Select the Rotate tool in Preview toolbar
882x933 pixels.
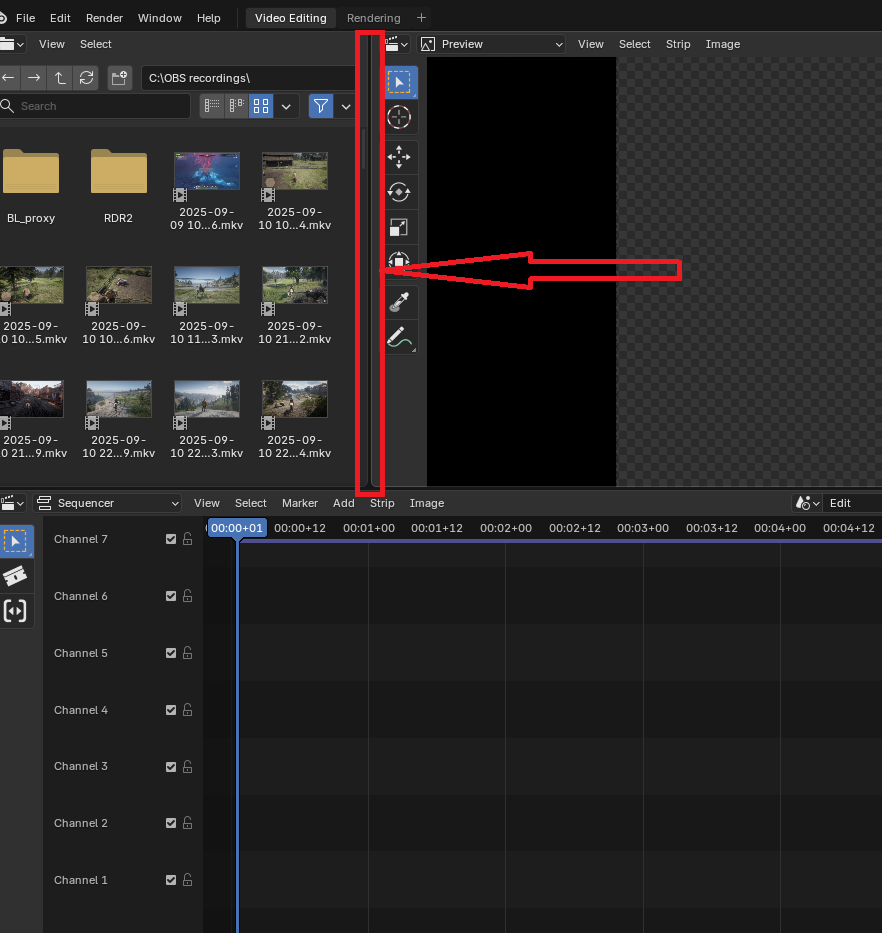click(399, 192)
